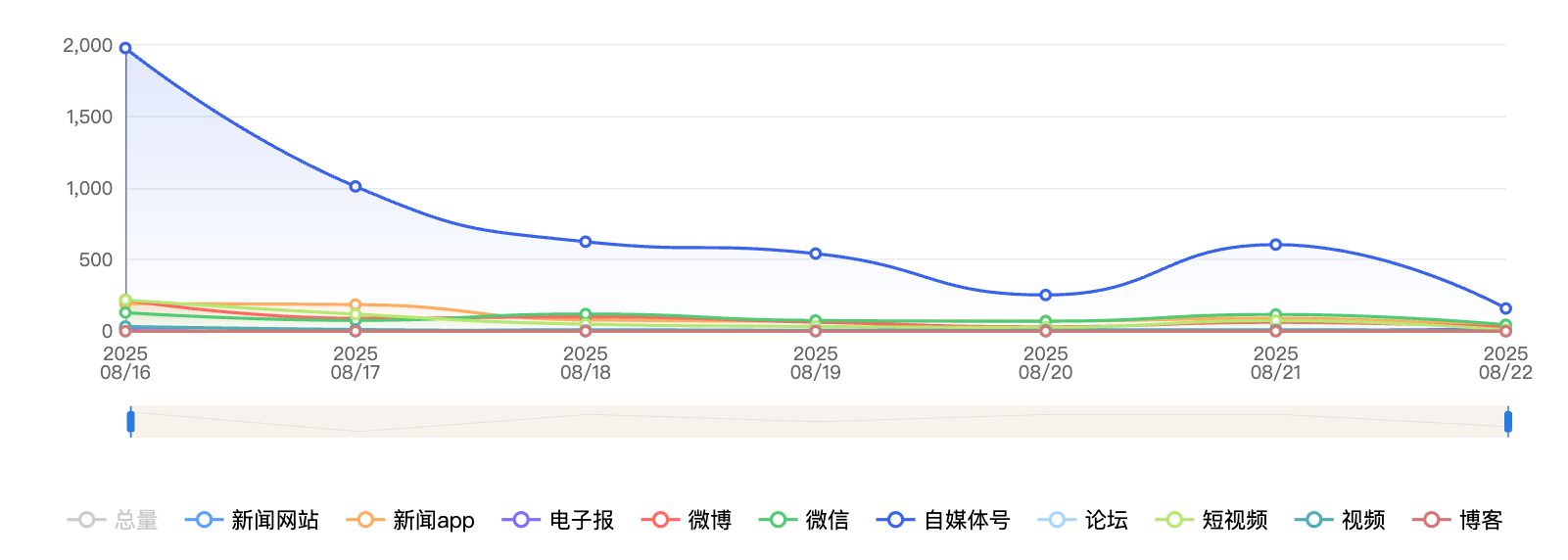
Task: Click the 视频 teal legend icon
Action: click(x=1313, y=520)
